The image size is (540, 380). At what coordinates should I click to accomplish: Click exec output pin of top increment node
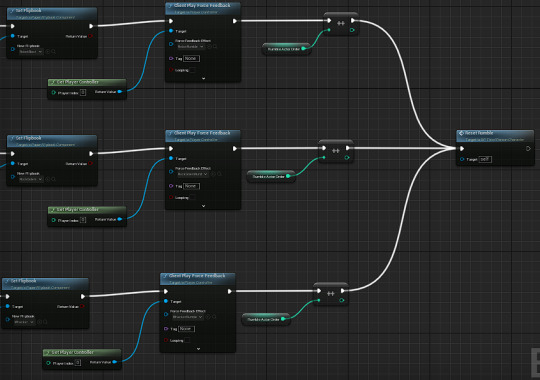coord(353,21)
